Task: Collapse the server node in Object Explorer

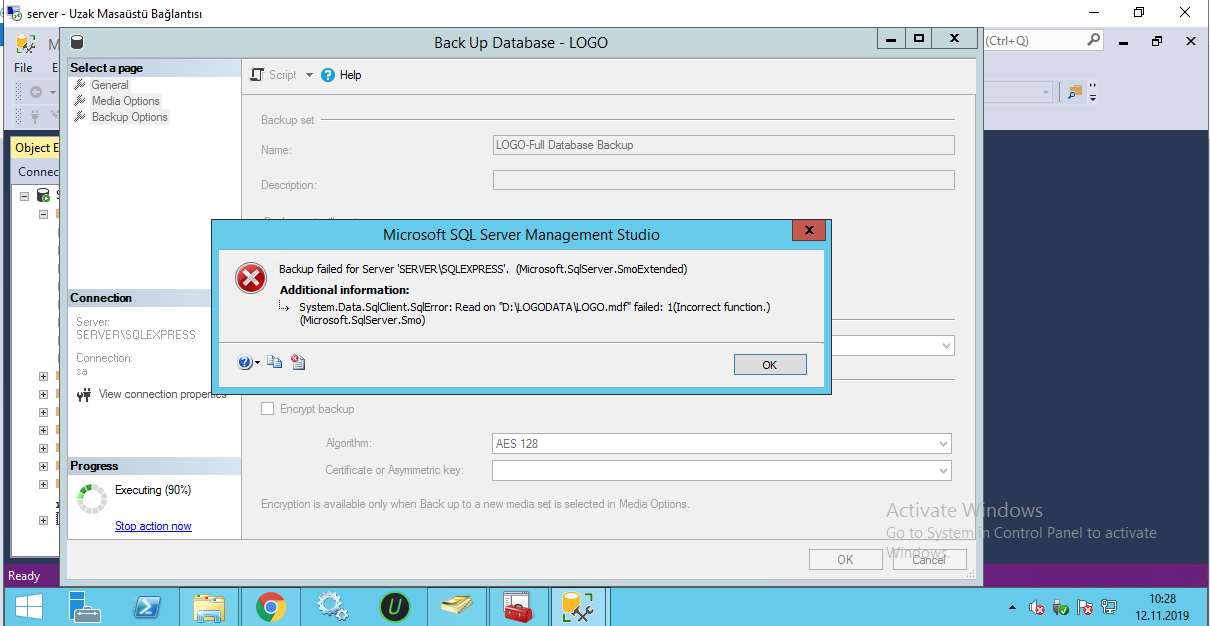Action: click(x=24, y=196)
